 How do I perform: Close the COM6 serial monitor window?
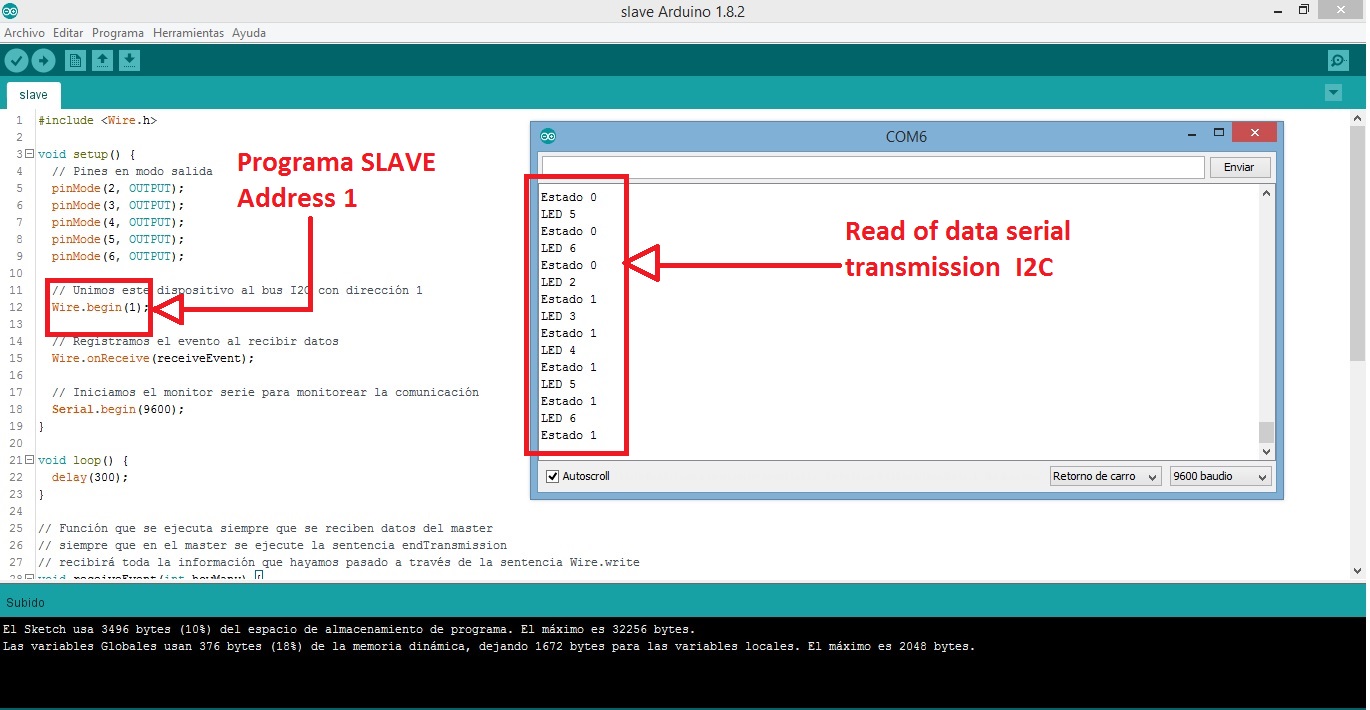tap(1254, 133)
